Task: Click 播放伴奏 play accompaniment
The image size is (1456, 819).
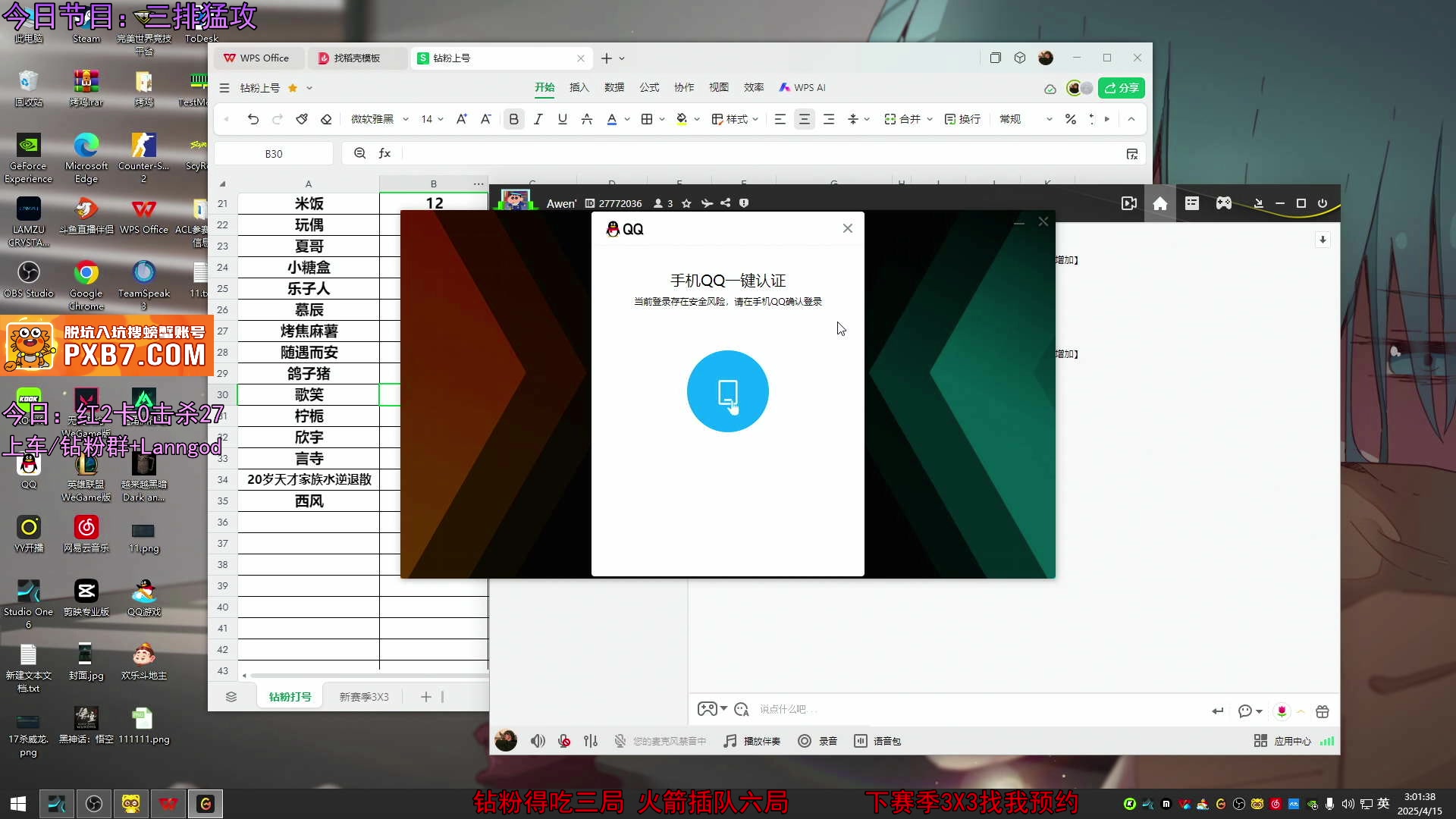Action: 752,741
